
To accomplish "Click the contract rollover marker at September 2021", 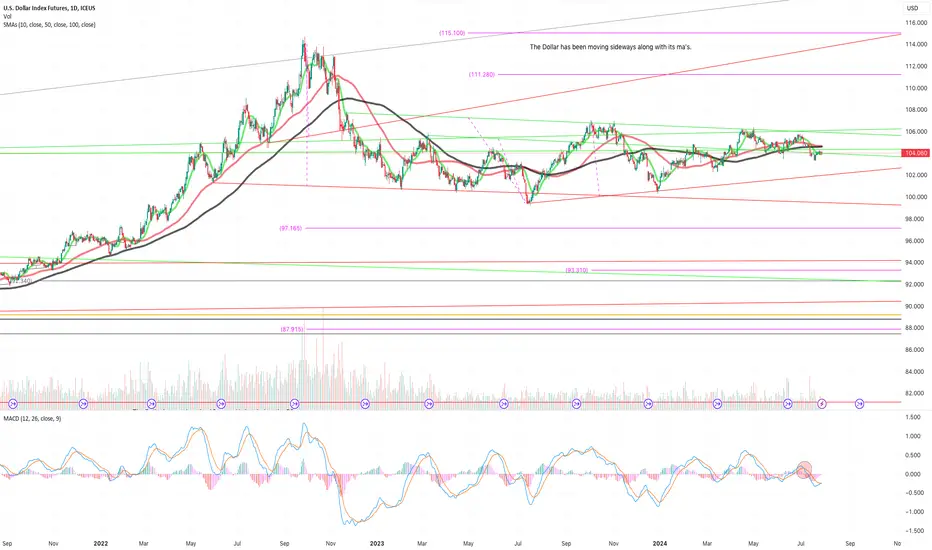I will point(12,404).
